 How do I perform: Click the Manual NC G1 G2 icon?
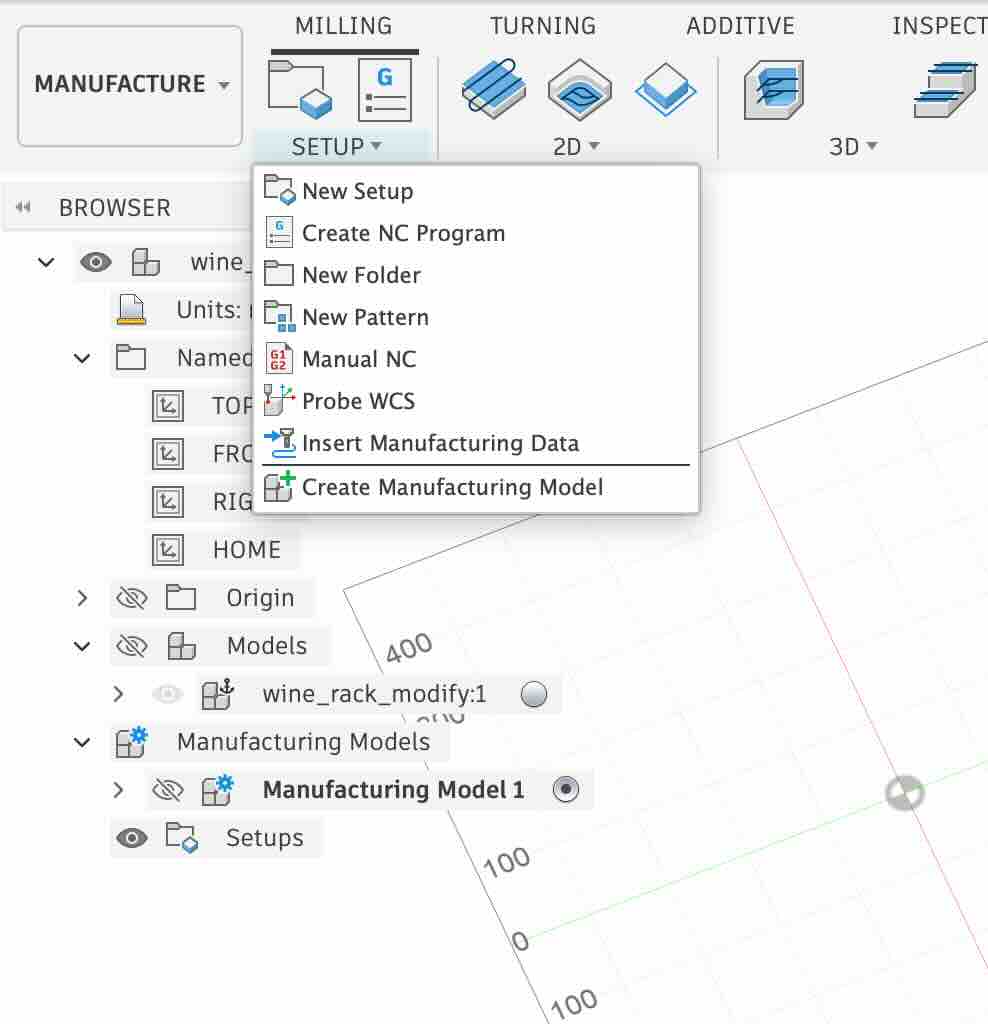[279, 359]
